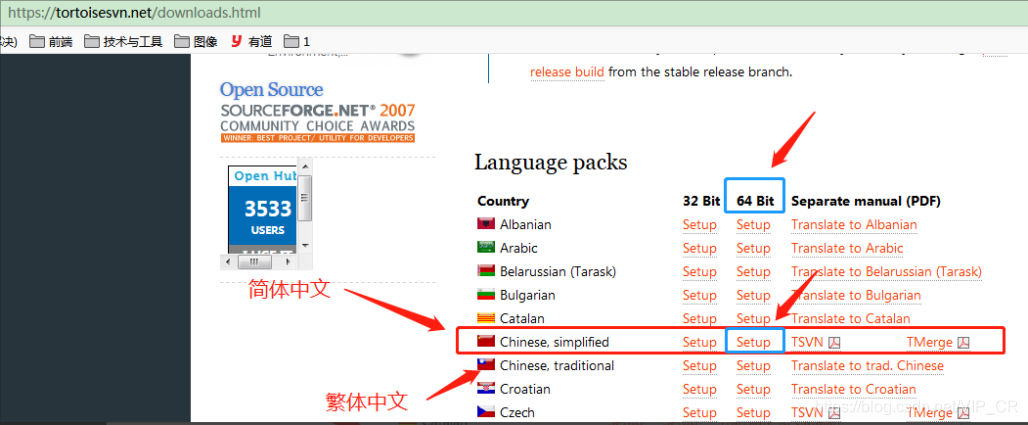Open Chinese simplified TMerge PDF manual
1028x425 pixels.
pos(938,342)
